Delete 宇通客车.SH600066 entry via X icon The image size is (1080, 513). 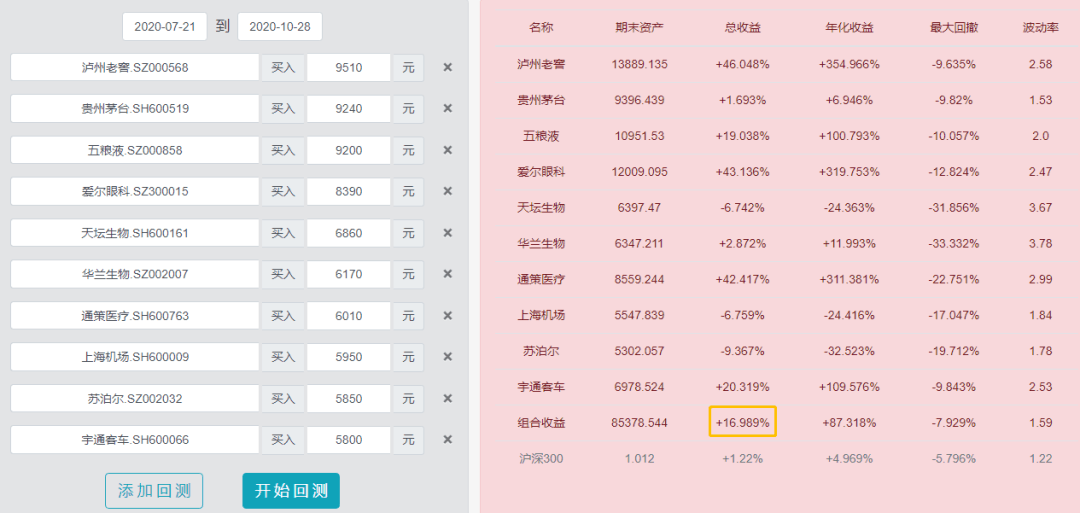[x=447, y=439]
